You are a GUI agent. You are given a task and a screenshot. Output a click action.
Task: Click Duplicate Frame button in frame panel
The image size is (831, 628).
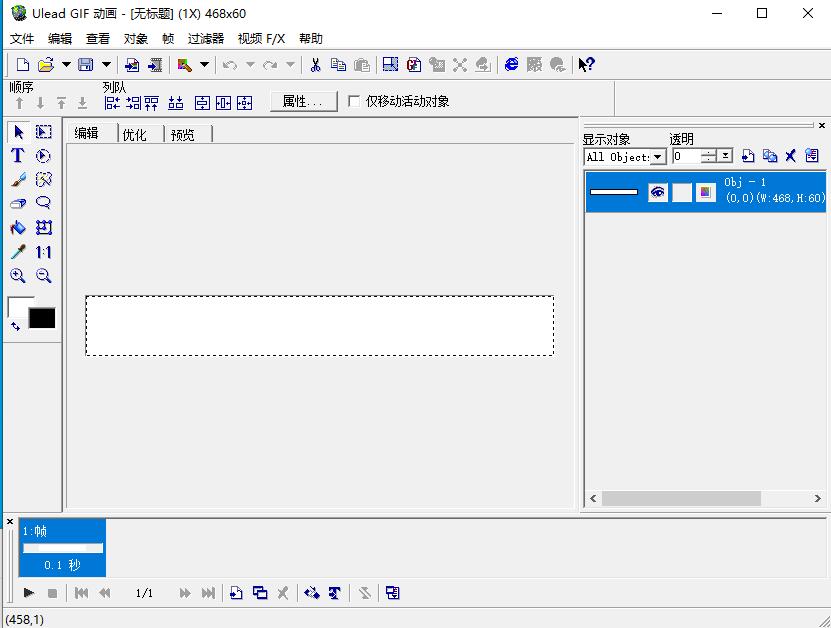pos(260,592)
